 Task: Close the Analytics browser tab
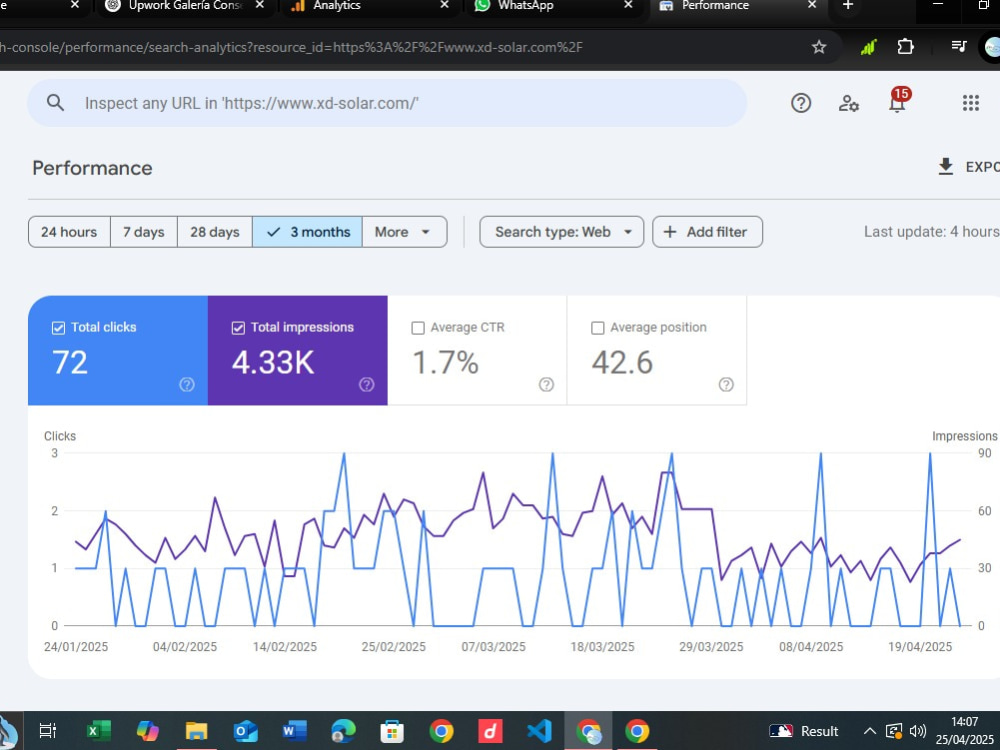445,5
